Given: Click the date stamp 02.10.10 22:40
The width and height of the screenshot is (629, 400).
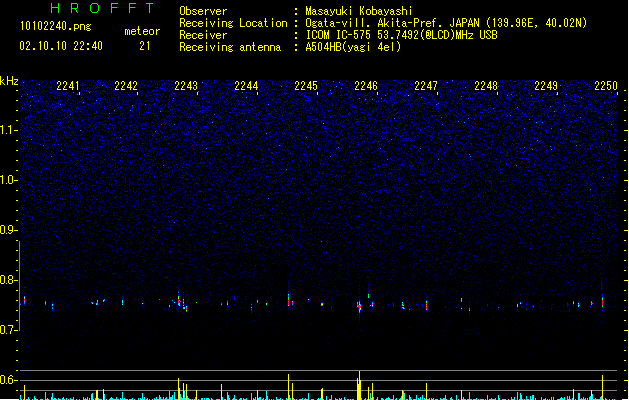Looking at the screenshot, I should (61, 46).
